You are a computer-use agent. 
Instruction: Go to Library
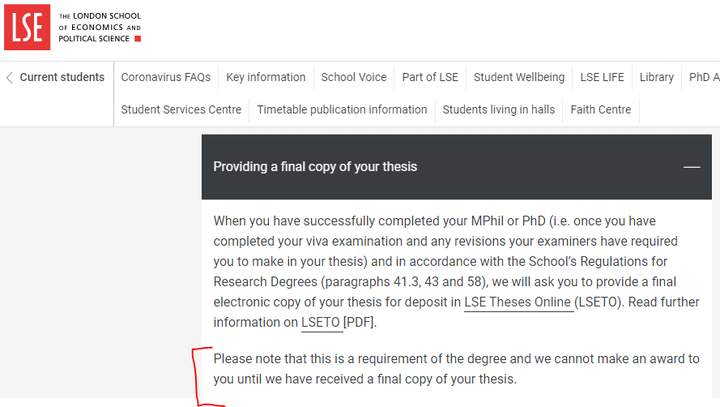(x=657, y=77)
